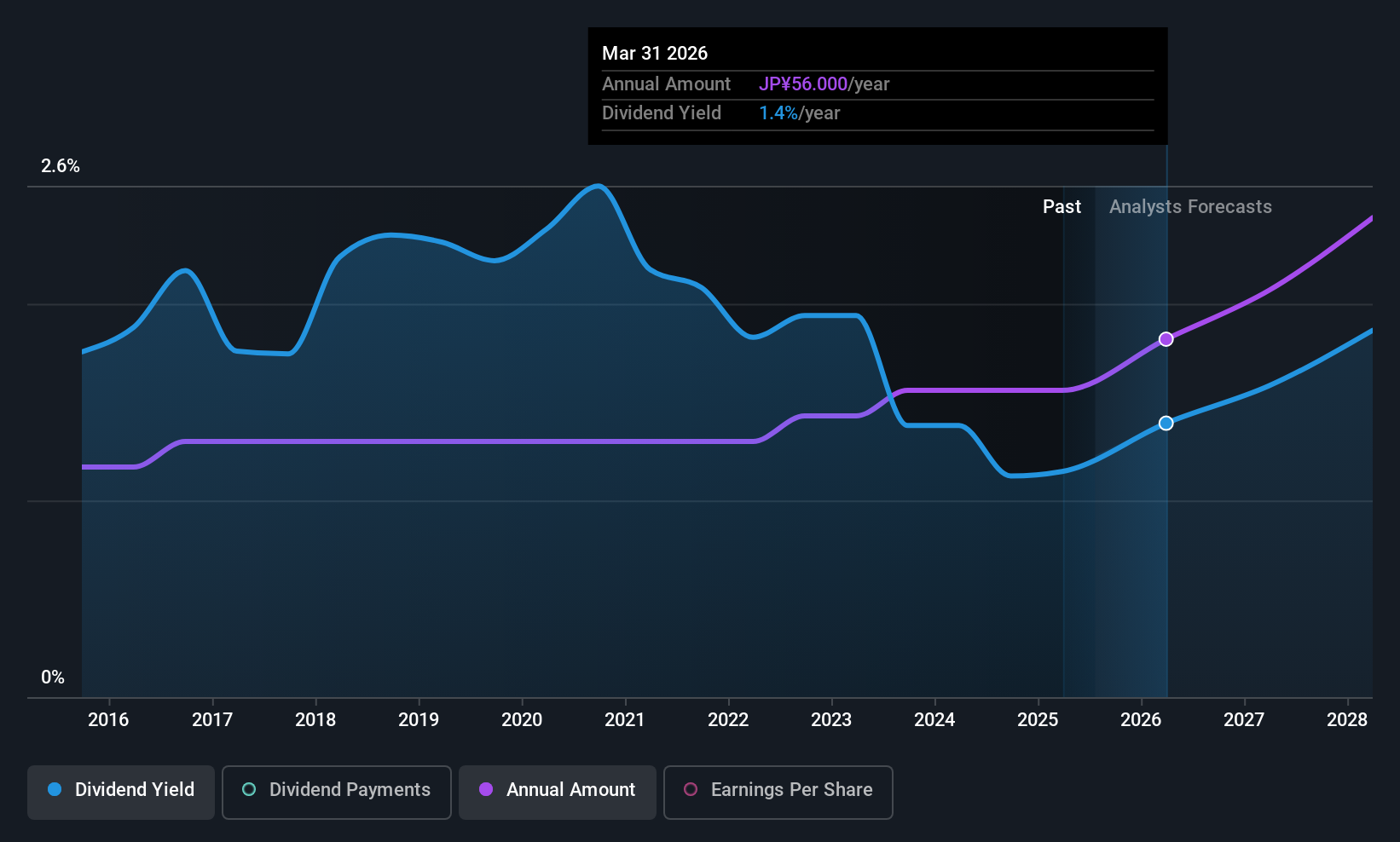Screen dimensions: 1400x842
Task: Click the Mar 31 2026 tooltip date
Action: pos(655,54)
